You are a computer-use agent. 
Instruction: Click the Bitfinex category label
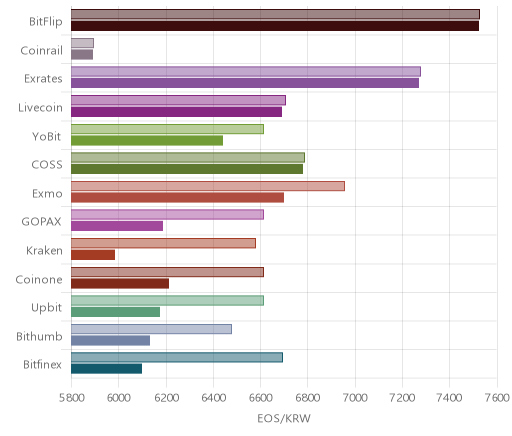pos(42,365)
